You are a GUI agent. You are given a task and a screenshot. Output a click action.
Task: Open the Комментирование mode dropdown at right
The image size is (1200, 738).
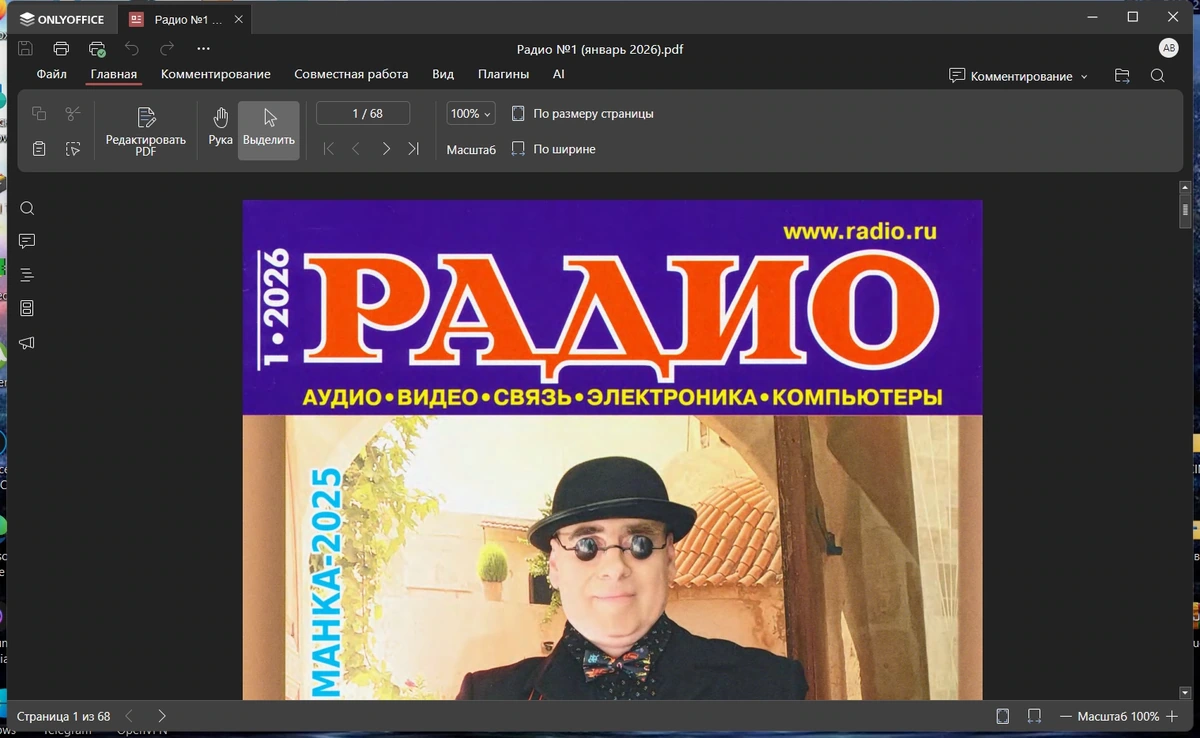(x=1018, y=76)
